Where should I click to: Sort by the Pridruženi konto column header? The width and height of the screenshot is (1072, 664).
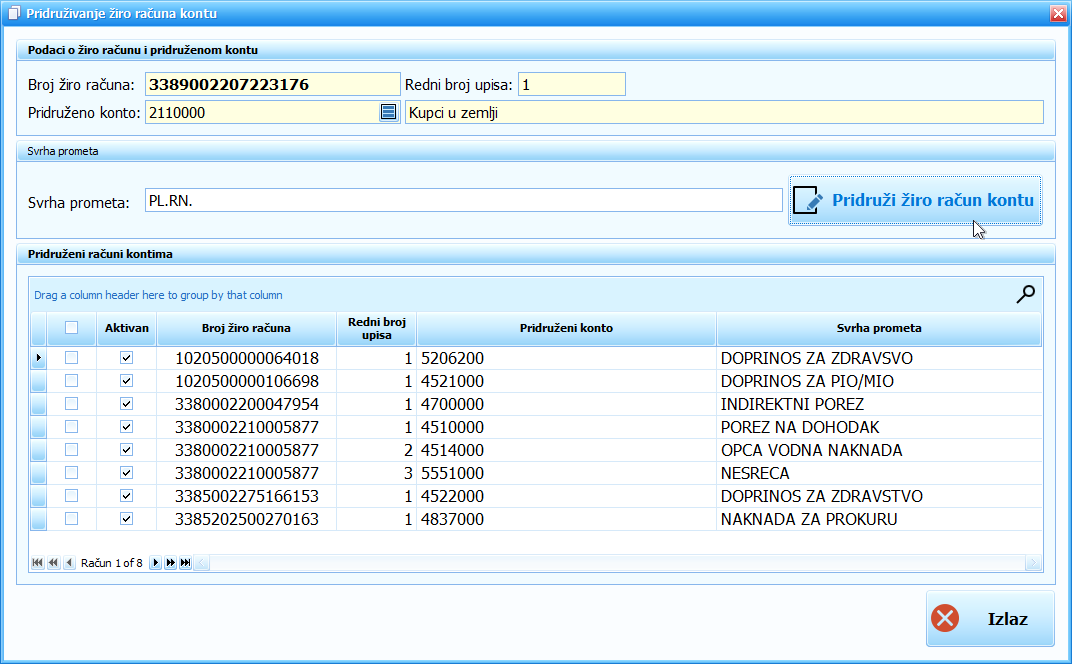pyautogui.click(x=566, y=328)
